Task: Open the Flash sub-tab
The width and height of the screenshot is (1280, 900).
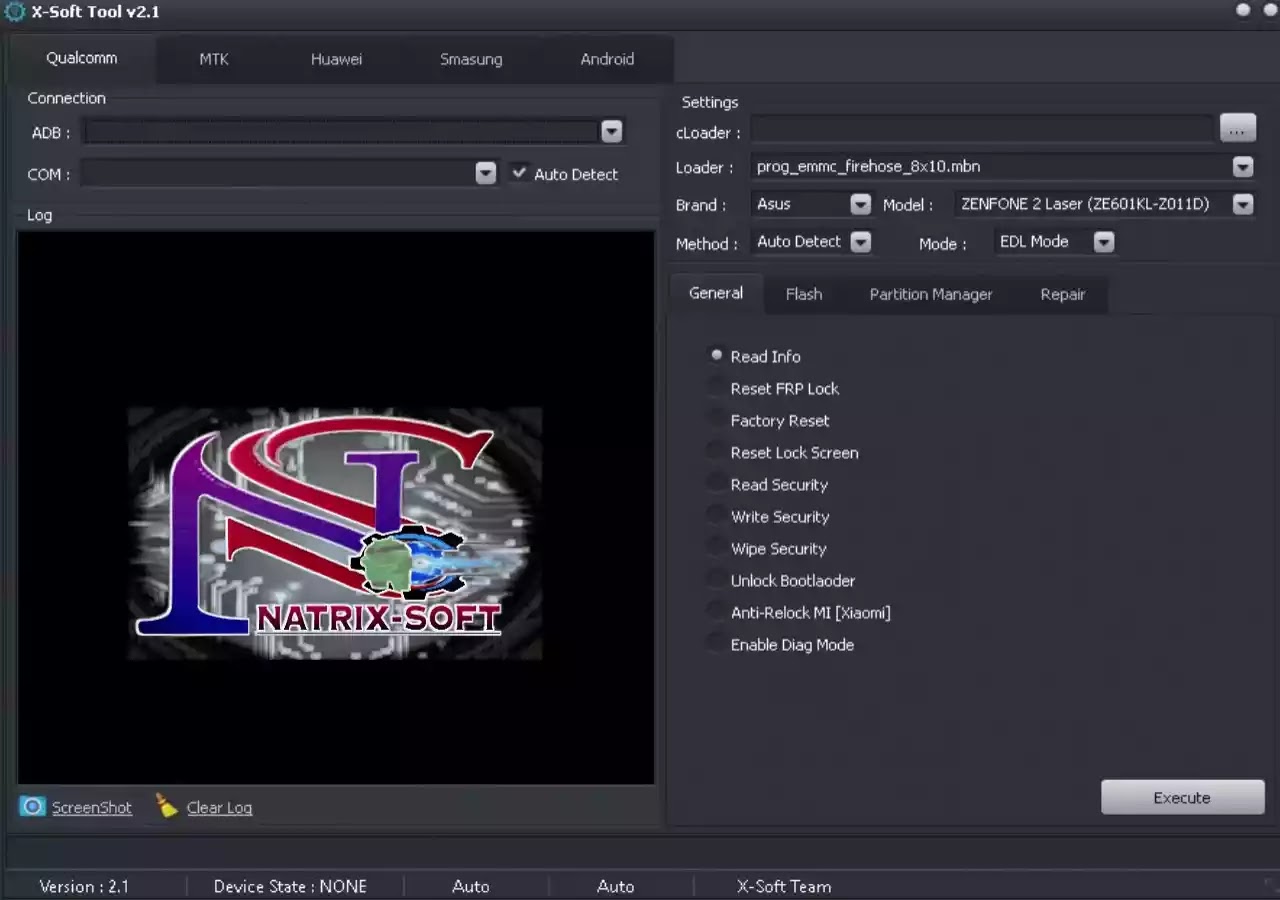Action: point(804,294)
